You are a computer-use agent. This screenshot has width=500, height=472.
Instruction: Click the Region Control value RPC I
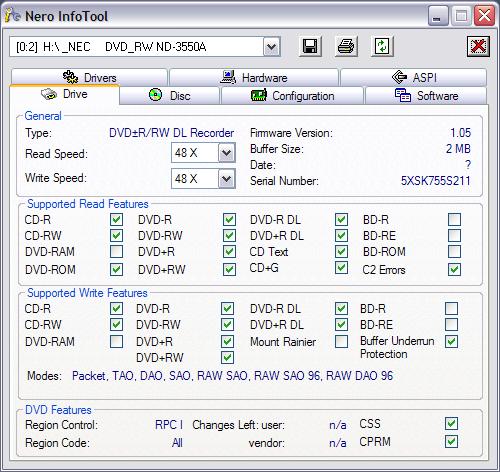tap(169, 425)
